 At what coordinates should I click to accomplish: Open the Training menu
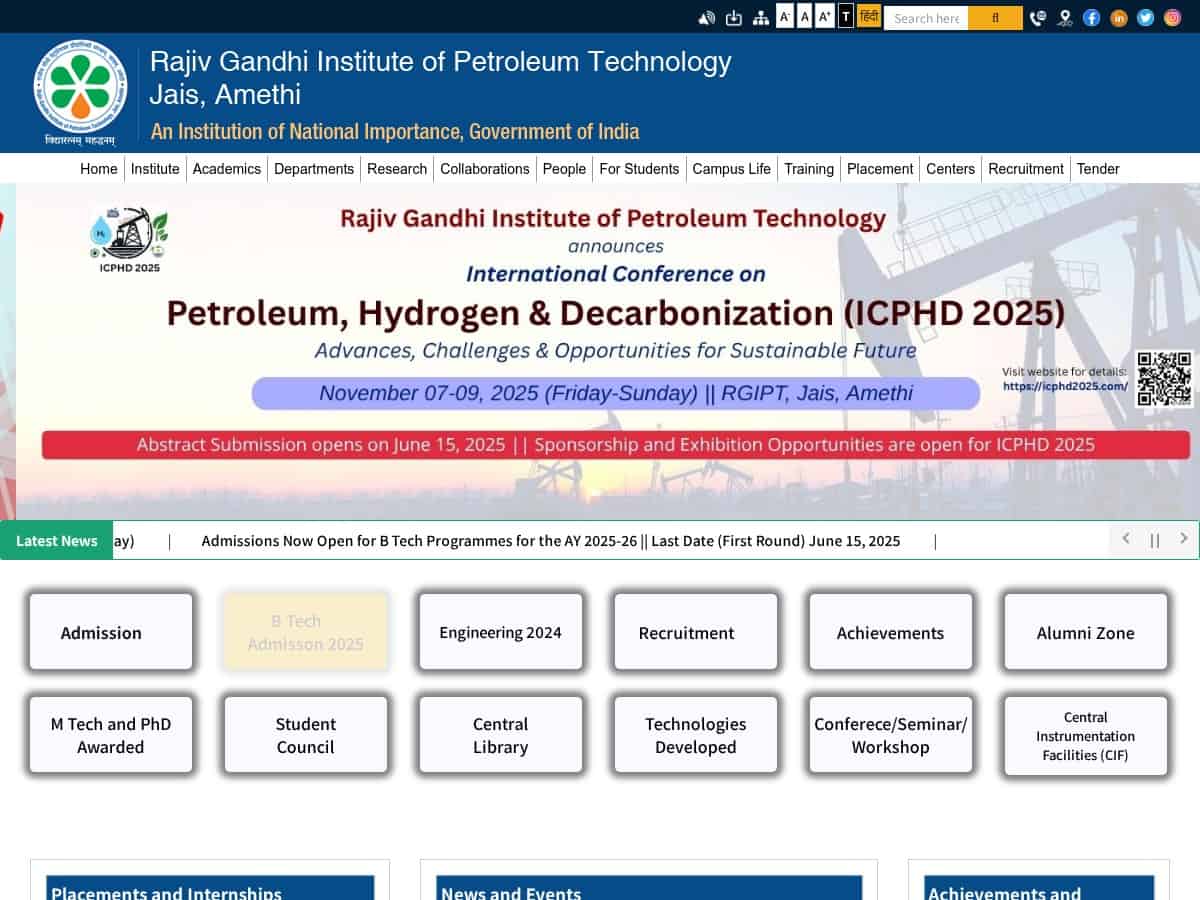pyautogui.click(x=809, y=169)
